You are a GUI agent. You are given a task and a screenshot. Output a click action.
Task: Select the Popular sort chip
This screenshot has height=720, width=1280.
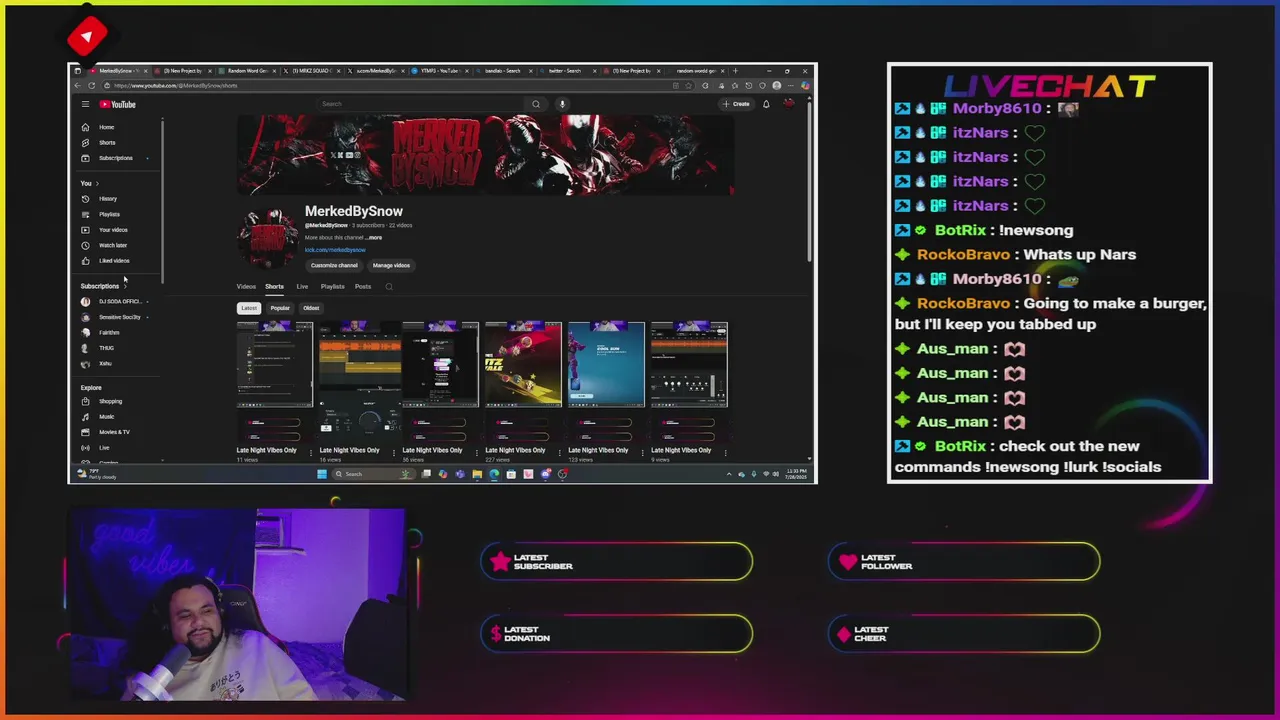[x=280, y=308]
